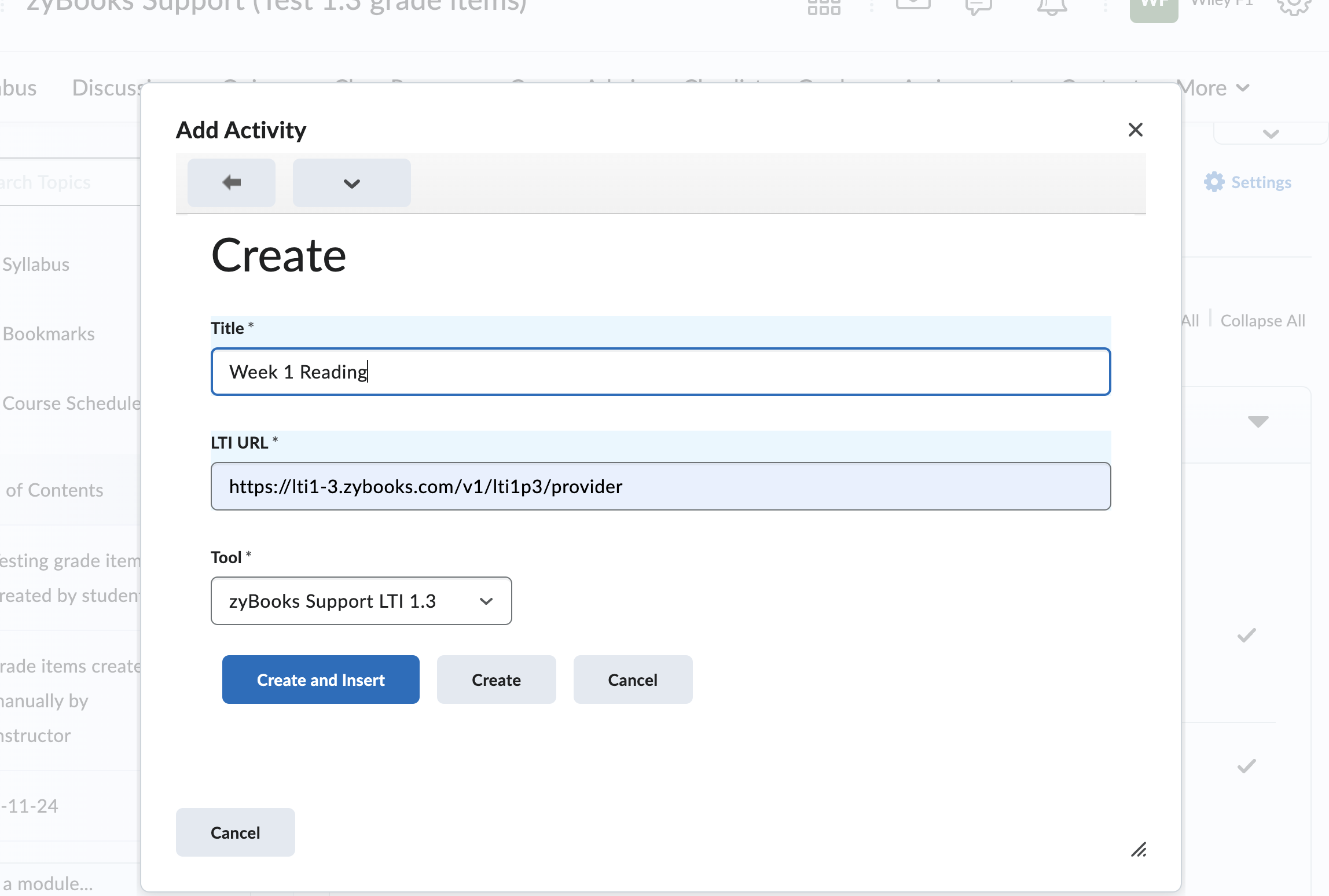Image resolution: width=1329 pixels, height=896 pixels.
Task: Open the Syllabus nav item in the top bar
Action: [x=19, y=88]
